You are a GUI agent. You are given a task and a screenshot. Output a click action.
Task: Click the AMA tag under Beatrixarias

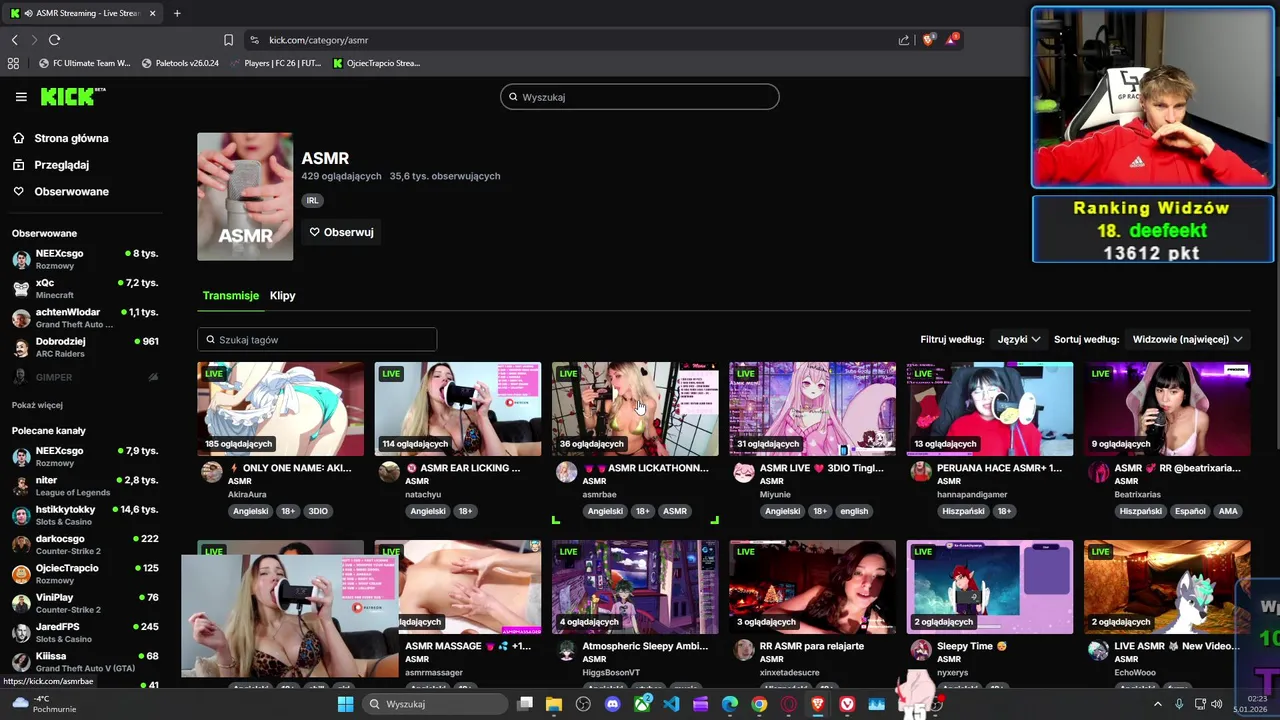tap(1228, 511)
